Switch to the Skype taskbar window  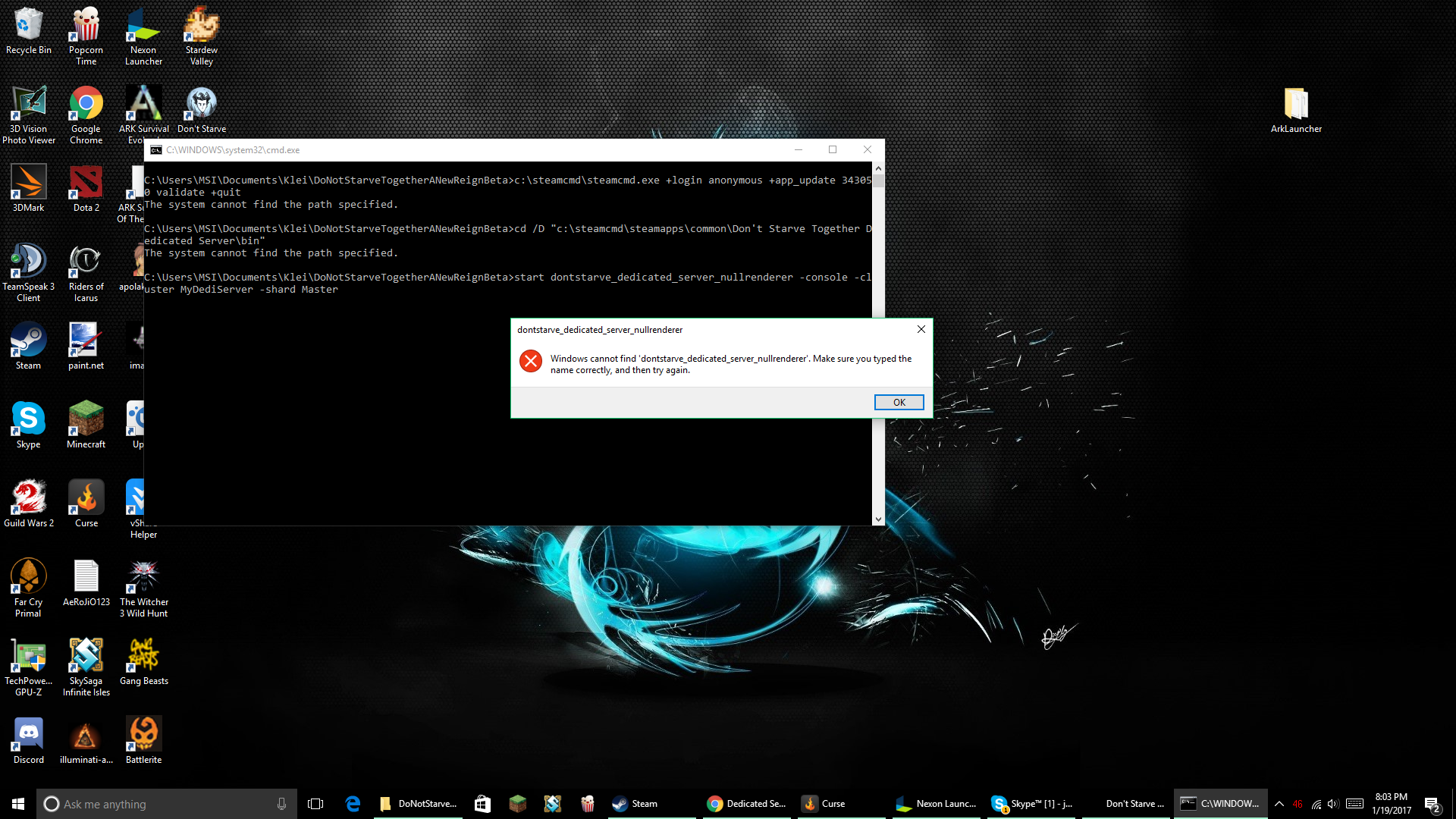[1033, 804]
